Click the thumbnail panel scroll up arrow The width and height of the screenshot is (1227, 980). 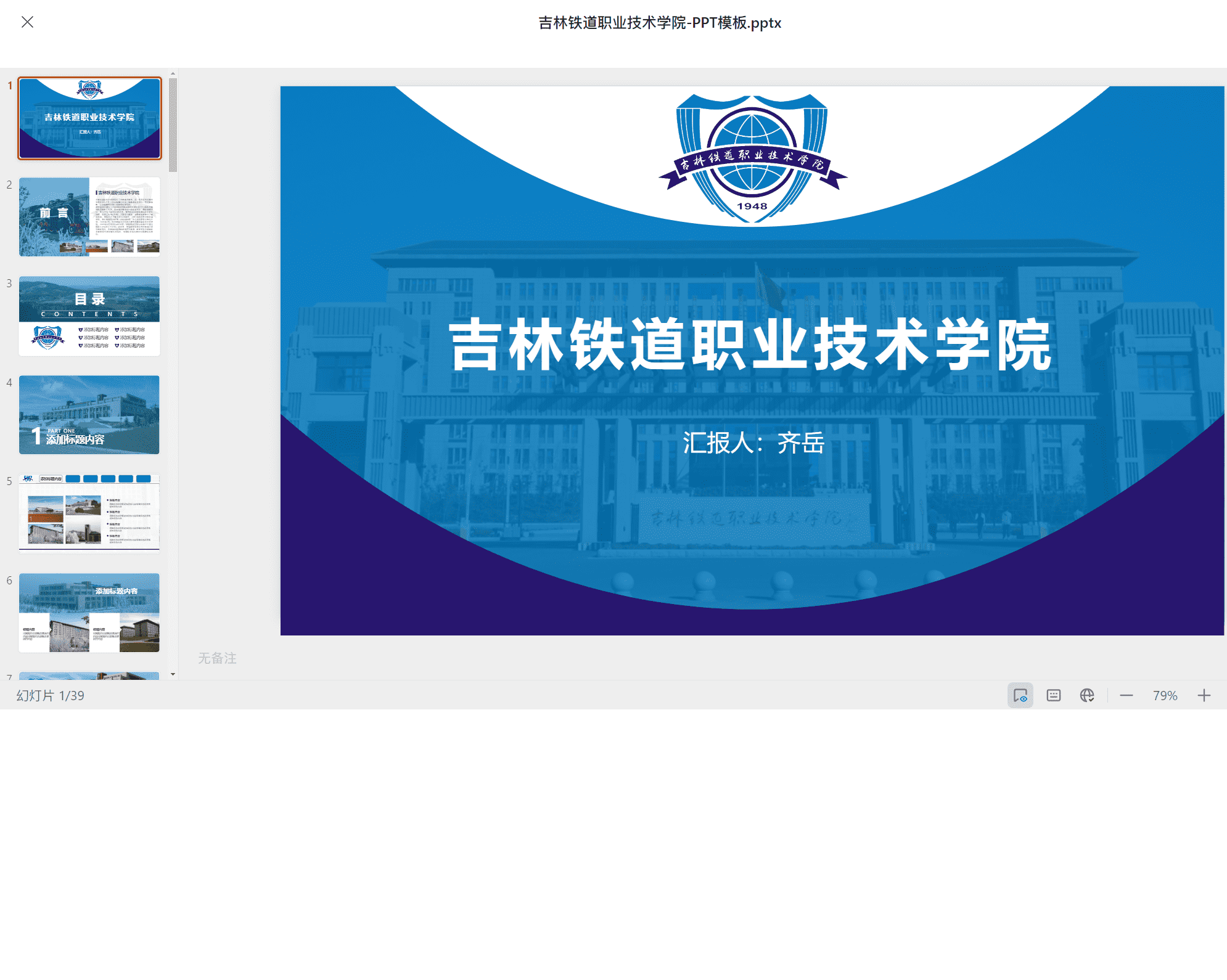(173, 73)
